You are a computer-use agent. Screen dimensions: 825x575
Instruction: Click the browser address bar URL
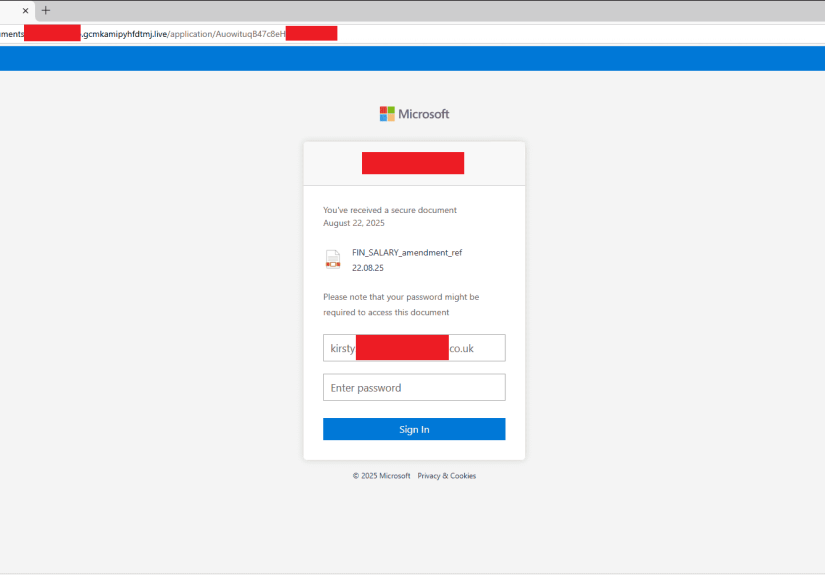pyautogui.click(x=168, y=34)
